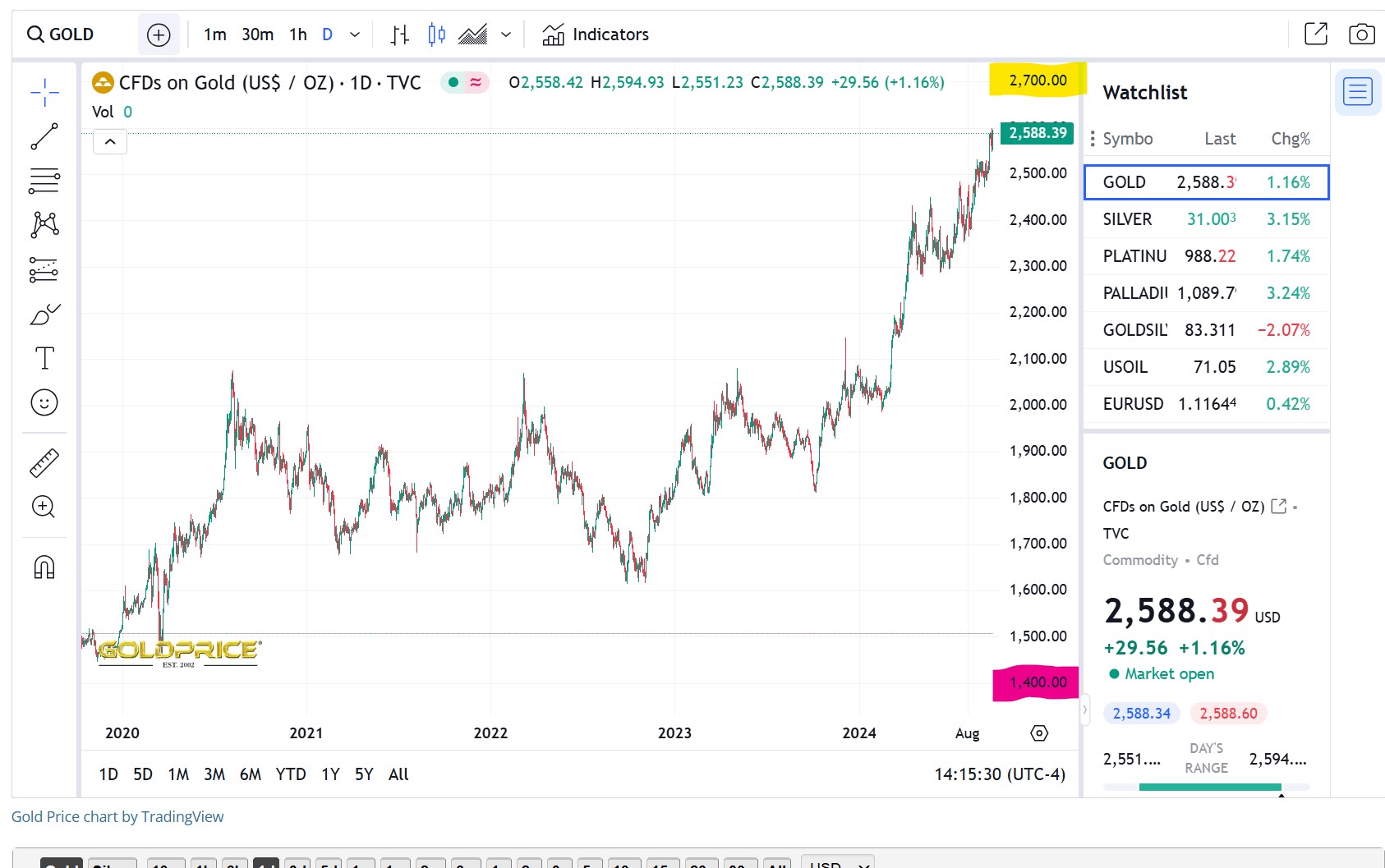The image size is (1385, 868).
Task: Switch to the 1h interval
Action: click(x=298, y=34)
